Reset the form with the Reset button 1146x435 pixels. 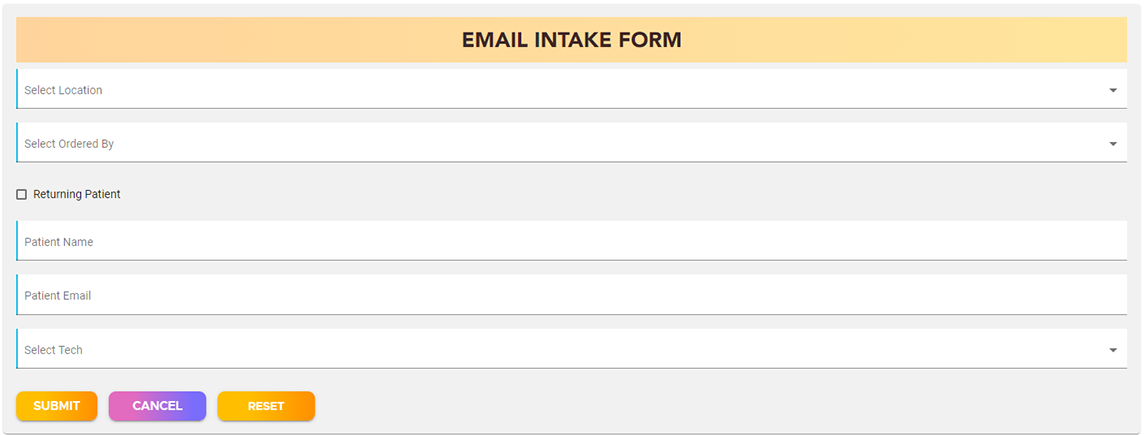click(266, 406)
